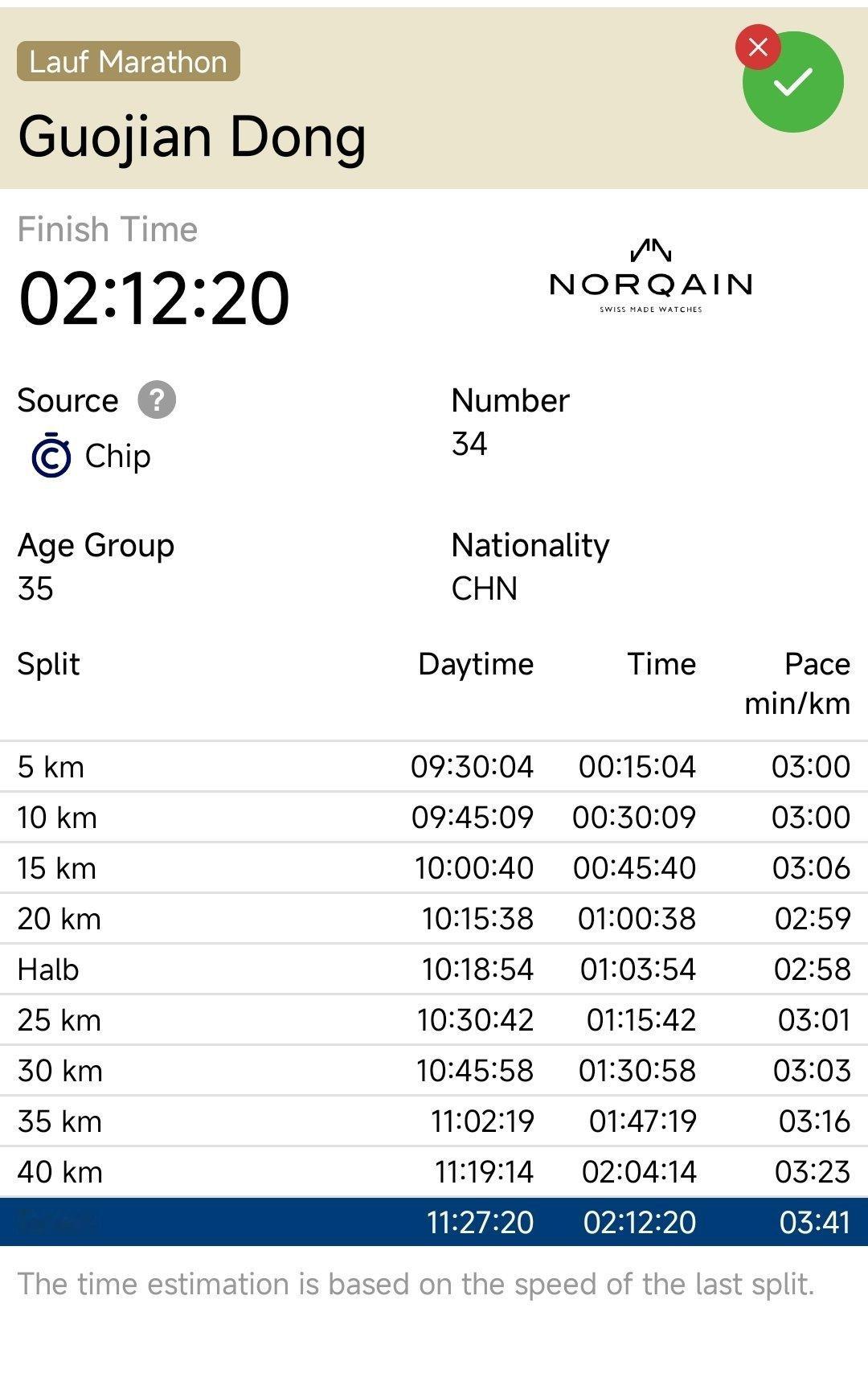The image size is (868, 1398).
Task: Tap the 15 km split row
Action: tap(434, 867)
